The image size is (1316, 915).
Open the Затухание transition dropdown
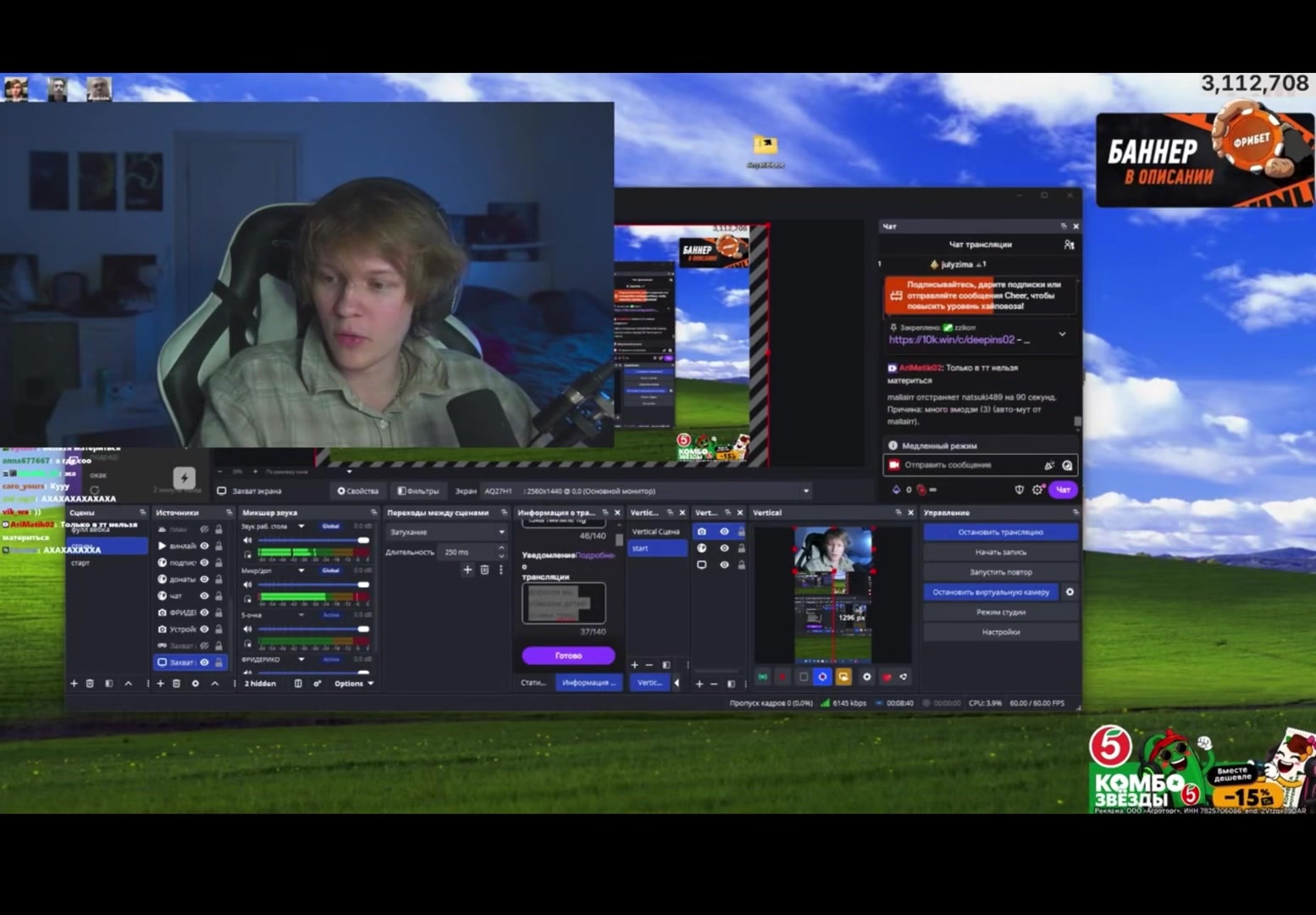[447, 532]
